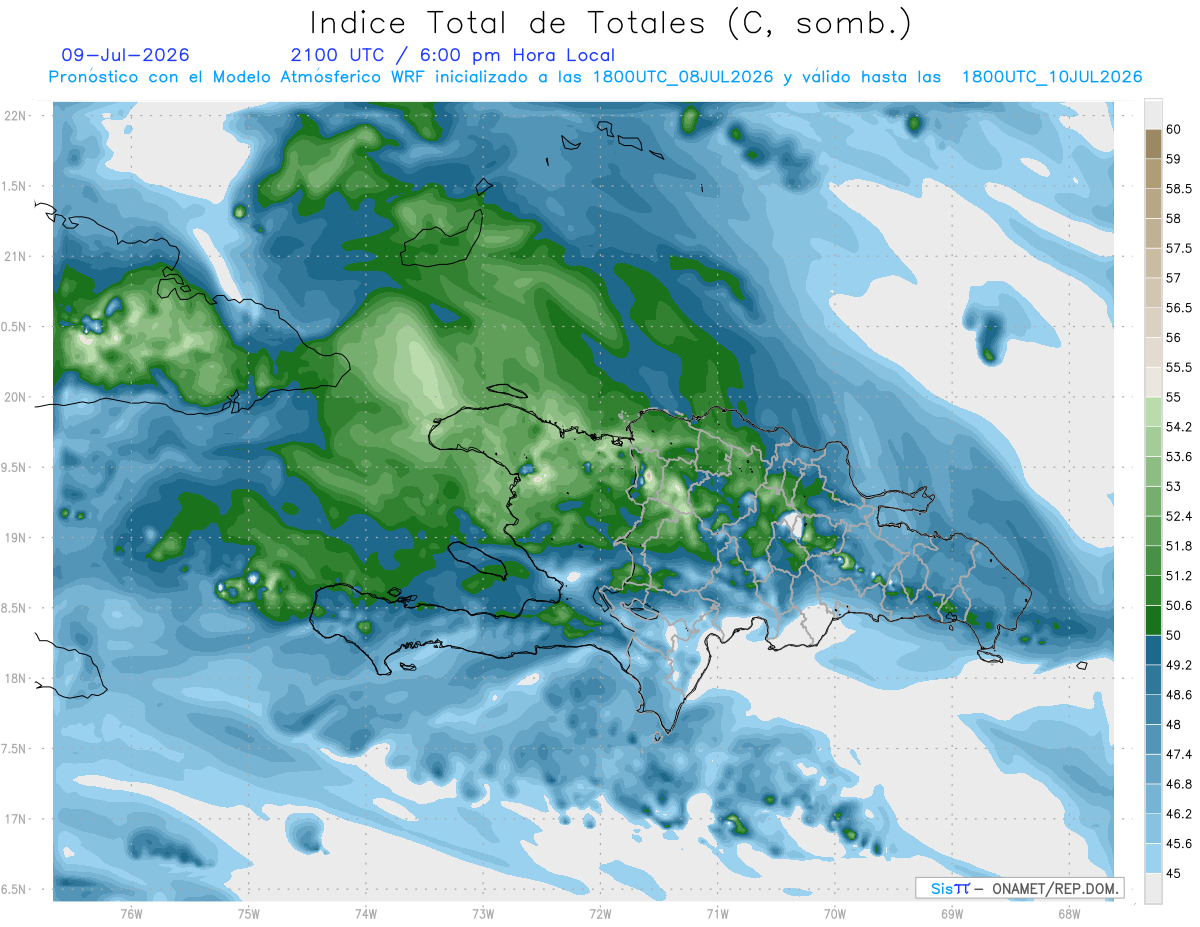Click the colorbar value '57'
The image size is (1200, 927).
[1174, 278]
